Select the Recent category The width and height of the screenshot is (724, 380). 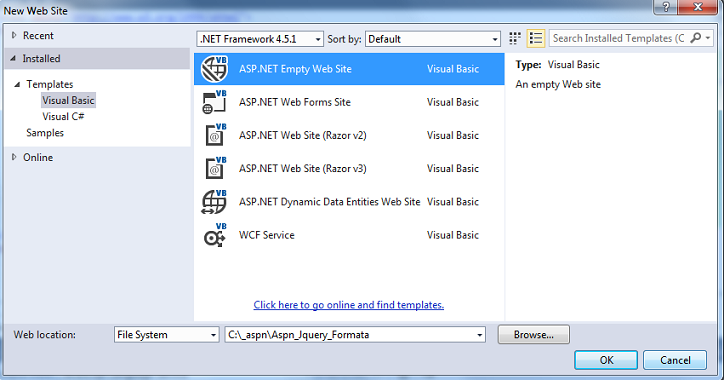38,35
